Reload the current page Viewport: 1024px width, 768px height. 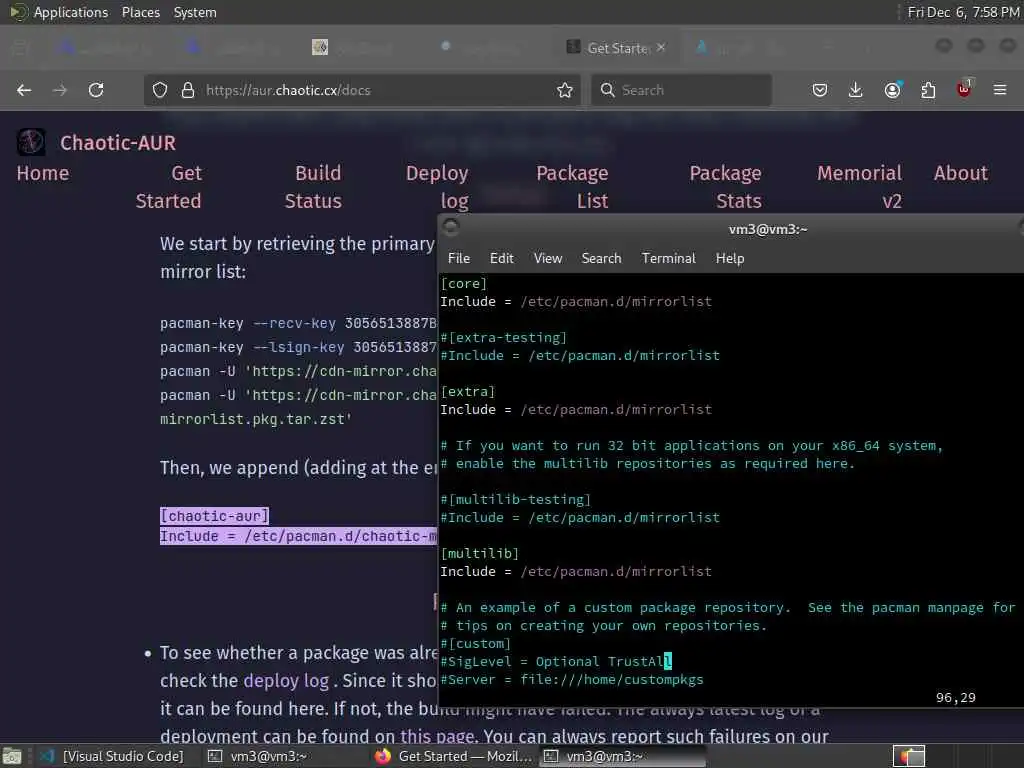(x=96, y=90)
